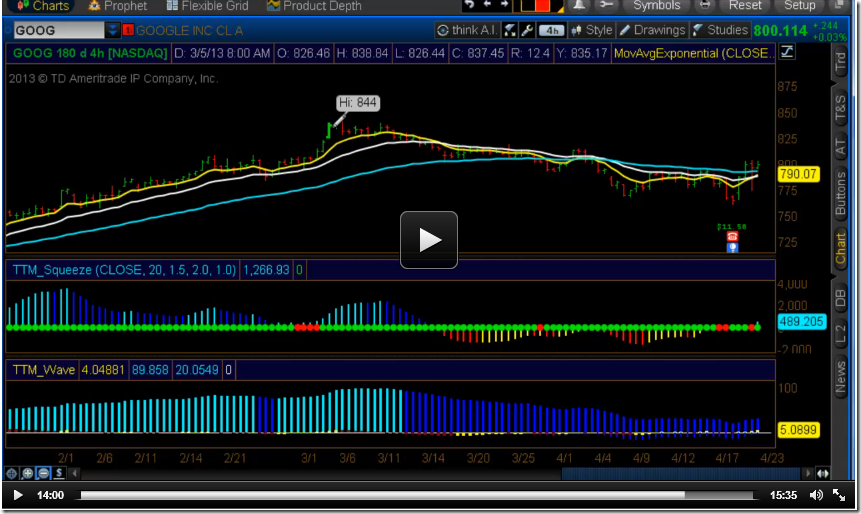The image size is (861, 514).
Task: Open the Flexible Grid tab
Action: pos(207,6)
